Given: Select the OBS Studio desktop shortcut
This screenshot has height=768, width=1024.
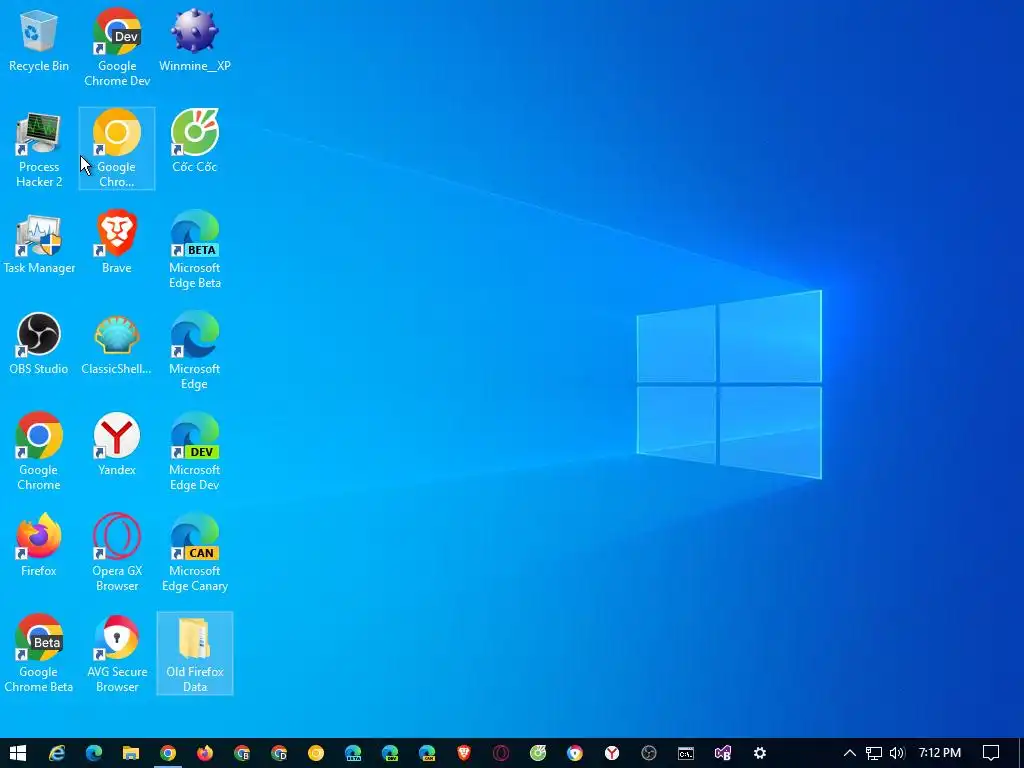Looking at the screenshot, I should click(x=39, y=344).
